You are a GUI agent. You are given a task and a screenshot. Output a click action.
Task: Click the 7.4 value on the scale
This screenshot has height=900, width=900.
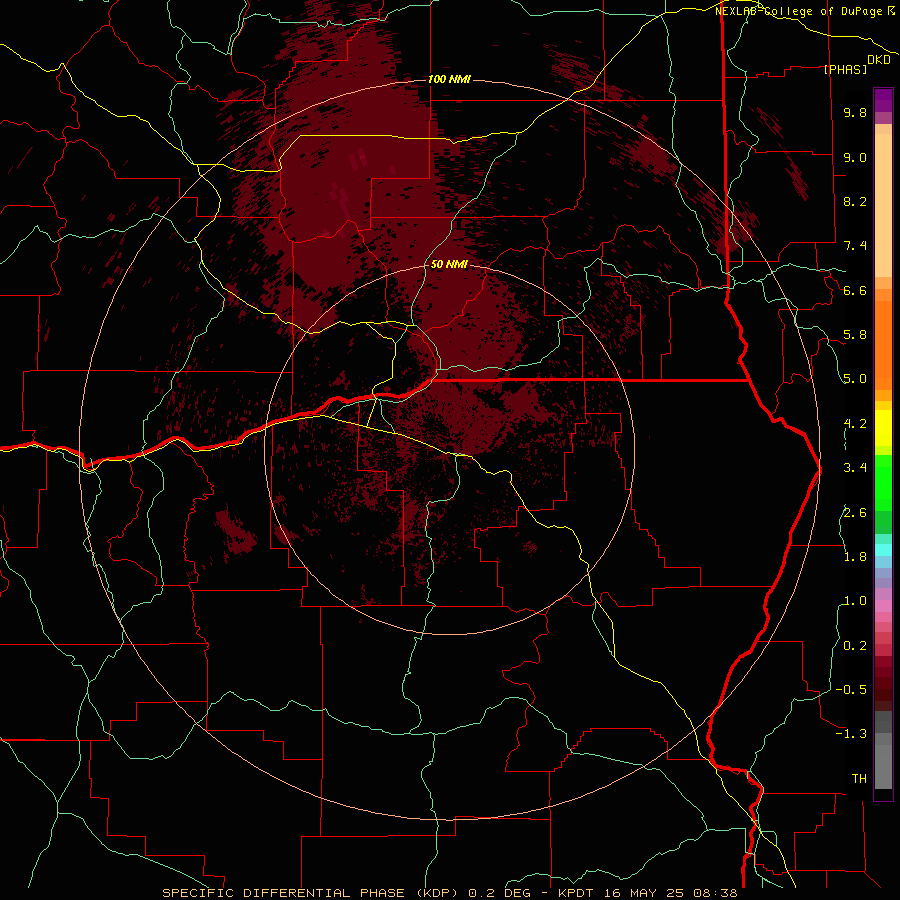point(855,246)
